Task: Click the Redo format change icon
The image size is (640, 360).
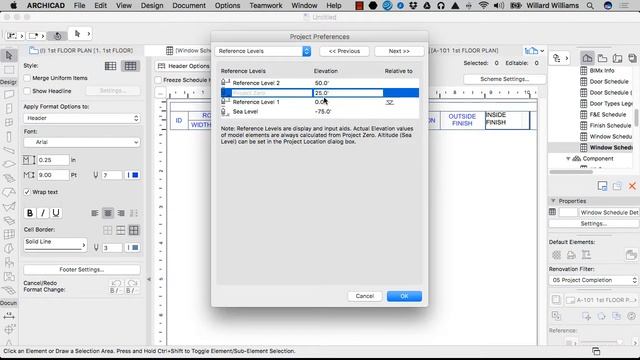Action: [x=132, y=283]
